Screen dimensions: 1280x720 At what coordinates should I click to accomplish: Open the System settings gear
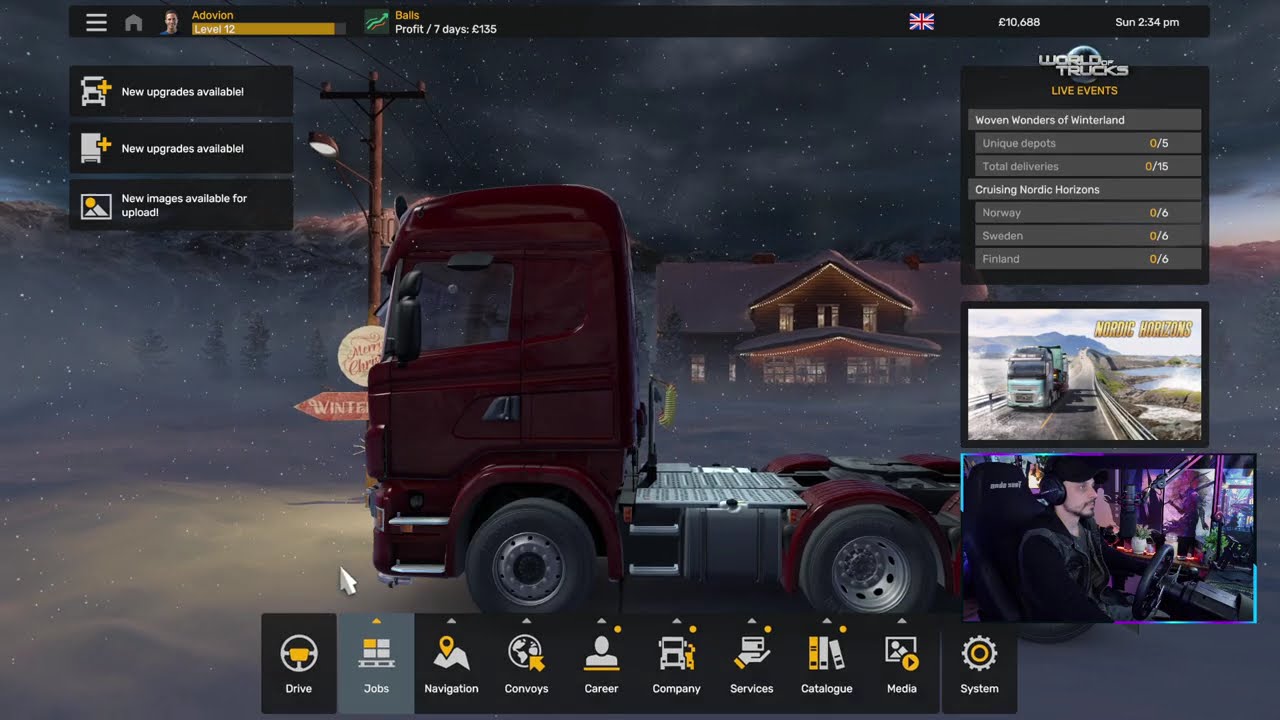[979, 664]
